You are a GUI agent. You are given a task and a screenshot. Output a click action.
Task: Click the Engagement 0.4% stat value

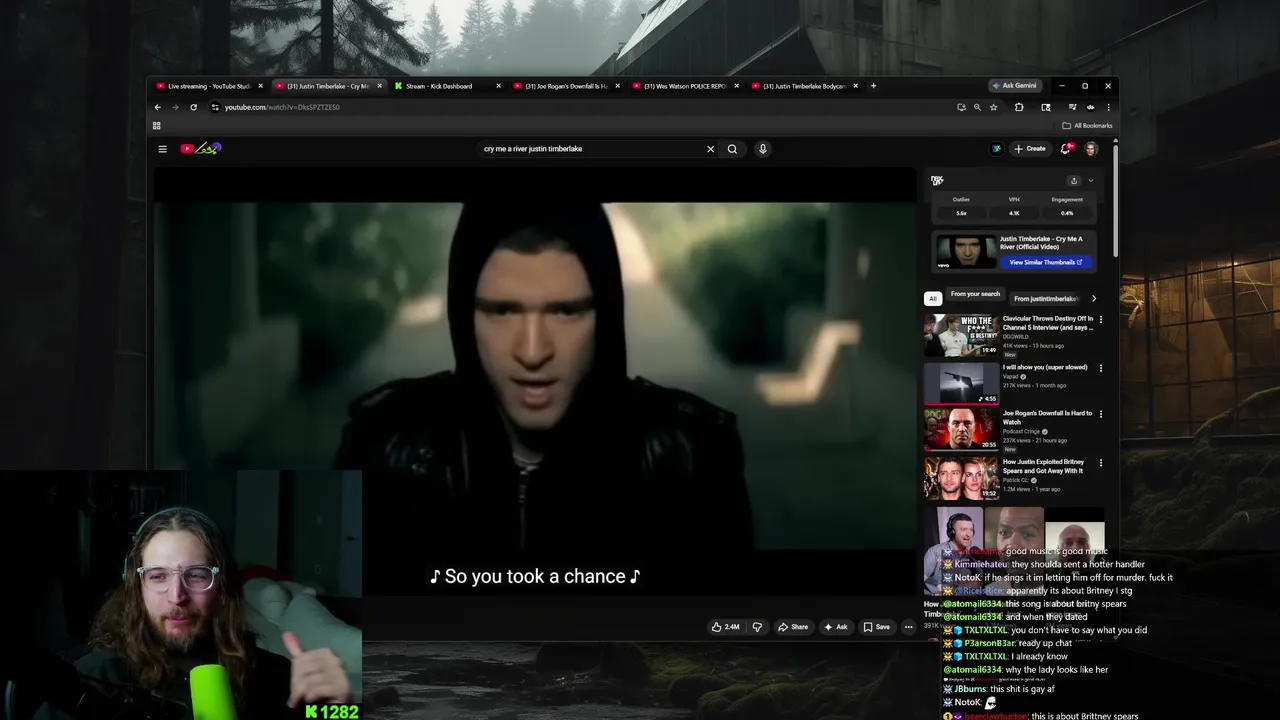pyautogui.click(x=1067, y=213)
